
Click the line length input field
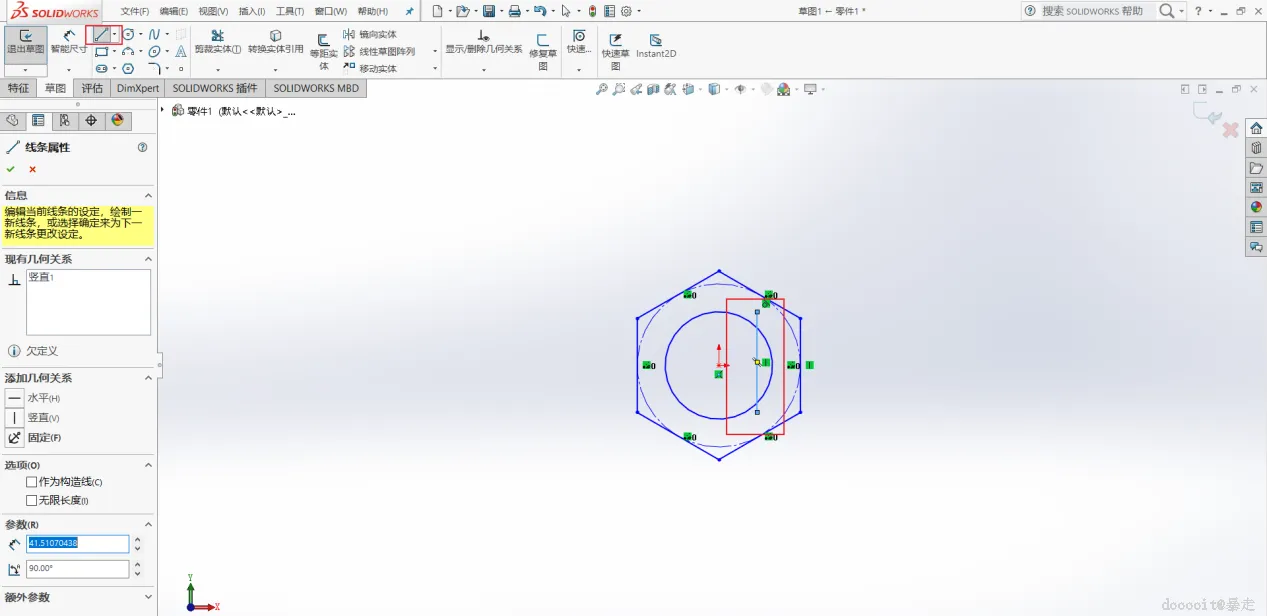(77, 543)
